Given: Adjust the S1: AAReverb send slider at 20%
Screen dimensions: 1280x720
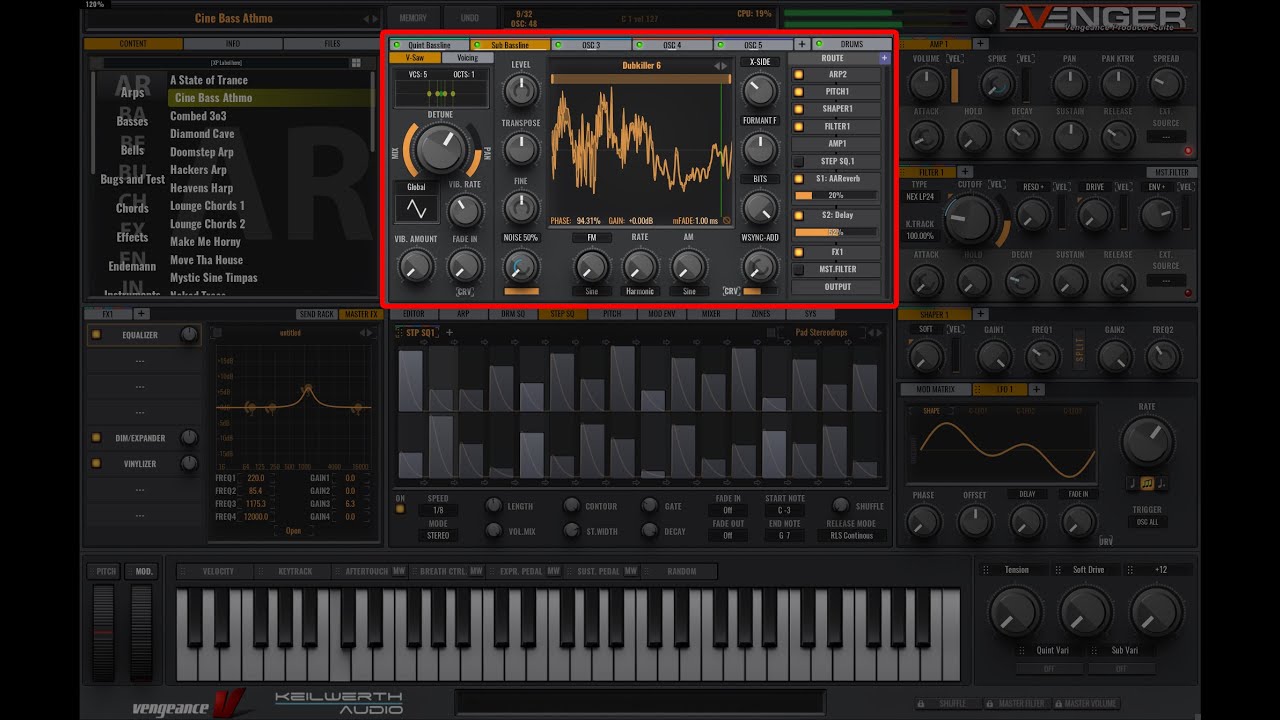Looking at the screenshot, I should [x=836, y=196].
